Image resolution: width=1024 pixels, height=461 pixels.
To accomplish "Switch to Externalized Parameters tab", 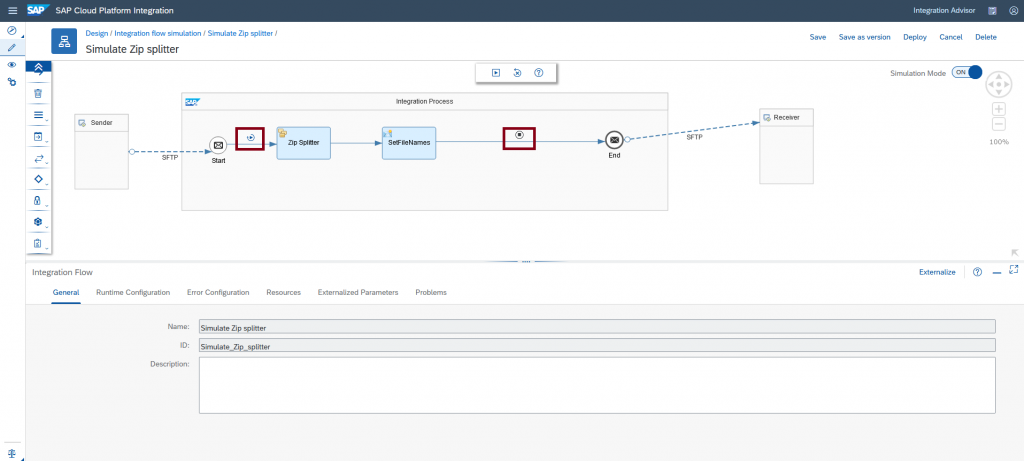I will pyautogui.click(x=358, y=293).
